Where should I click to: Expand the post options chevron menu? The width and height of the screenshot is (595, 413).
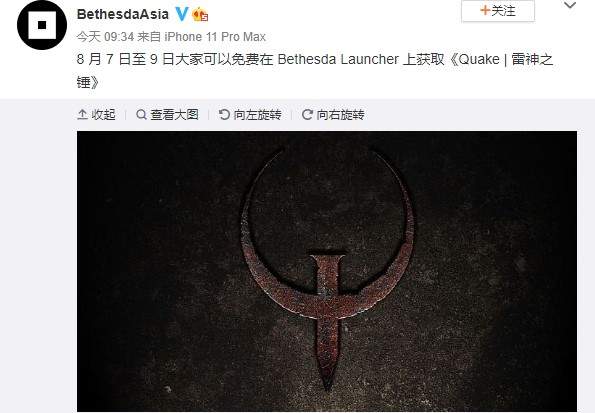[x=570, y=5]
